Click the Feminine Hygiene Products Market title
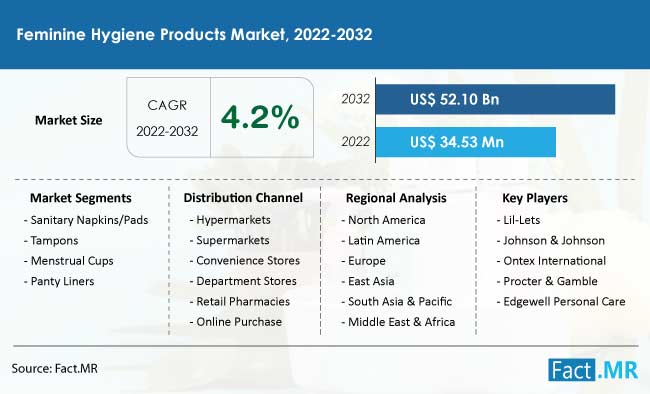The height and width of the screenshot is (394, 650). [x=194, y=34]
